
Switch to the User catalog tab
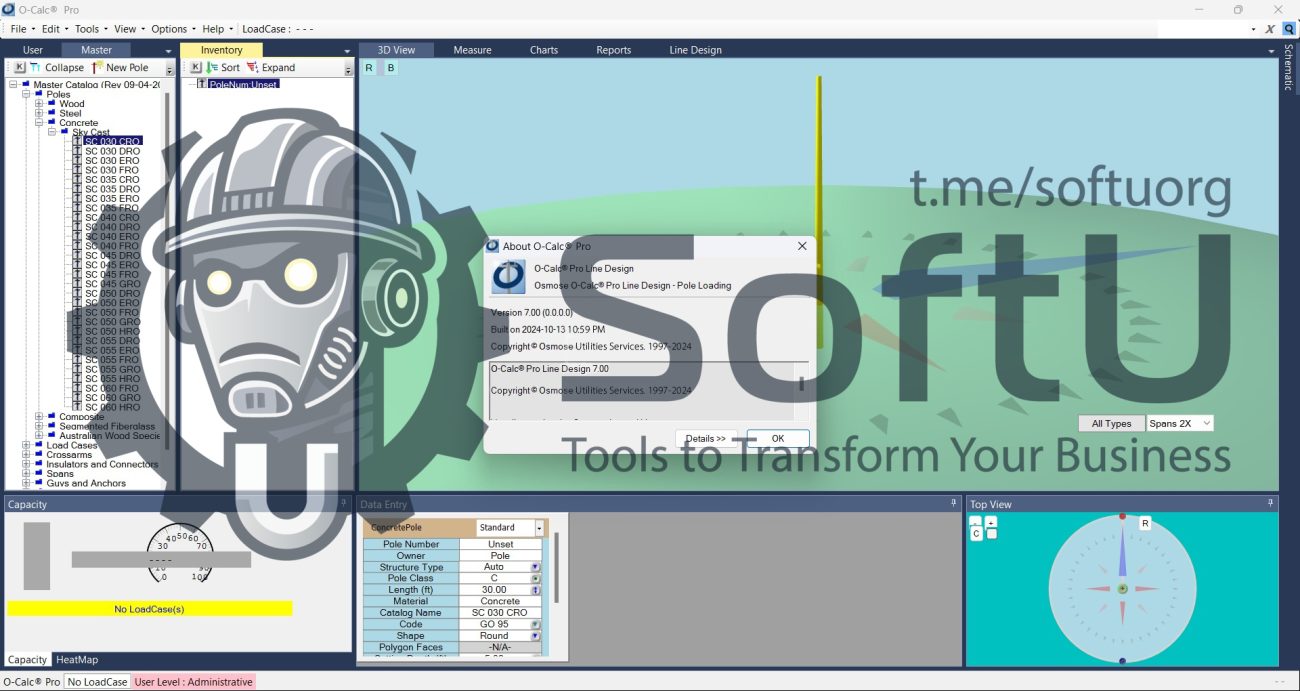point(33,50)
